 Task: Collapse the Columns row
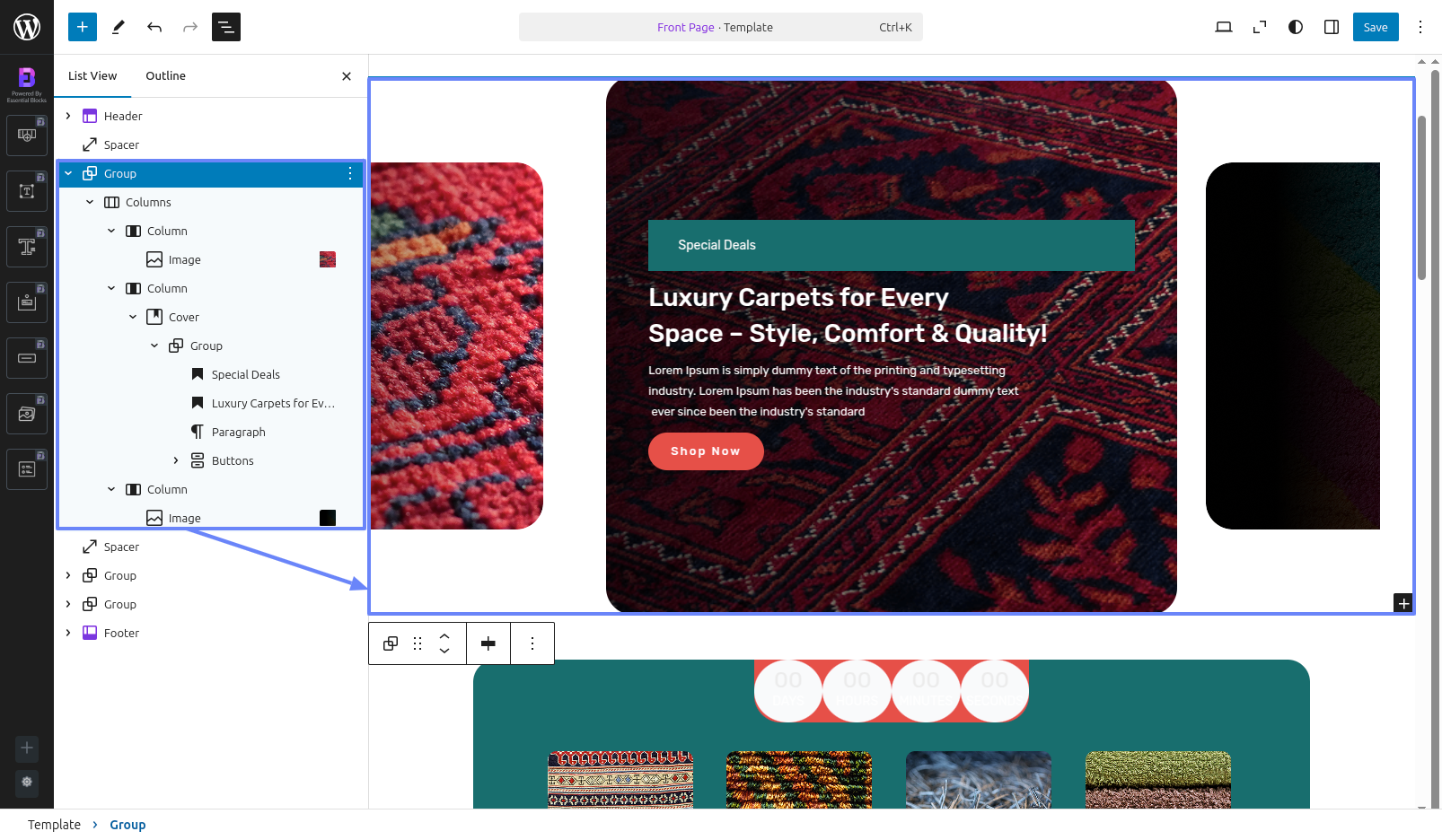click(x=90, y=202)
